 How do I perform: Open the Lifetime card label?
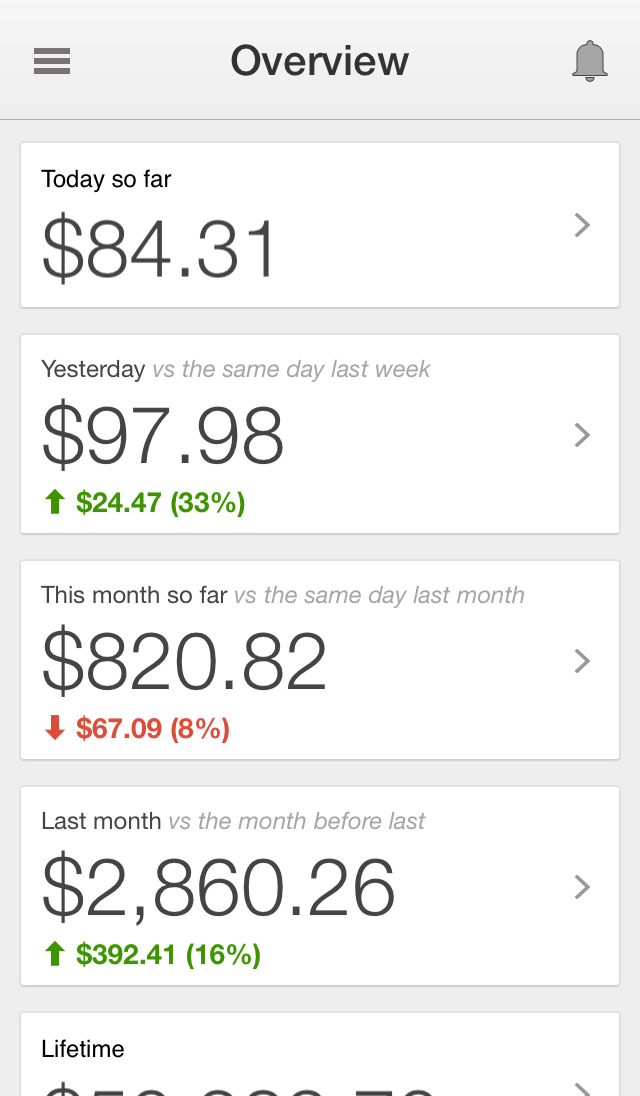click(83, 1049)
